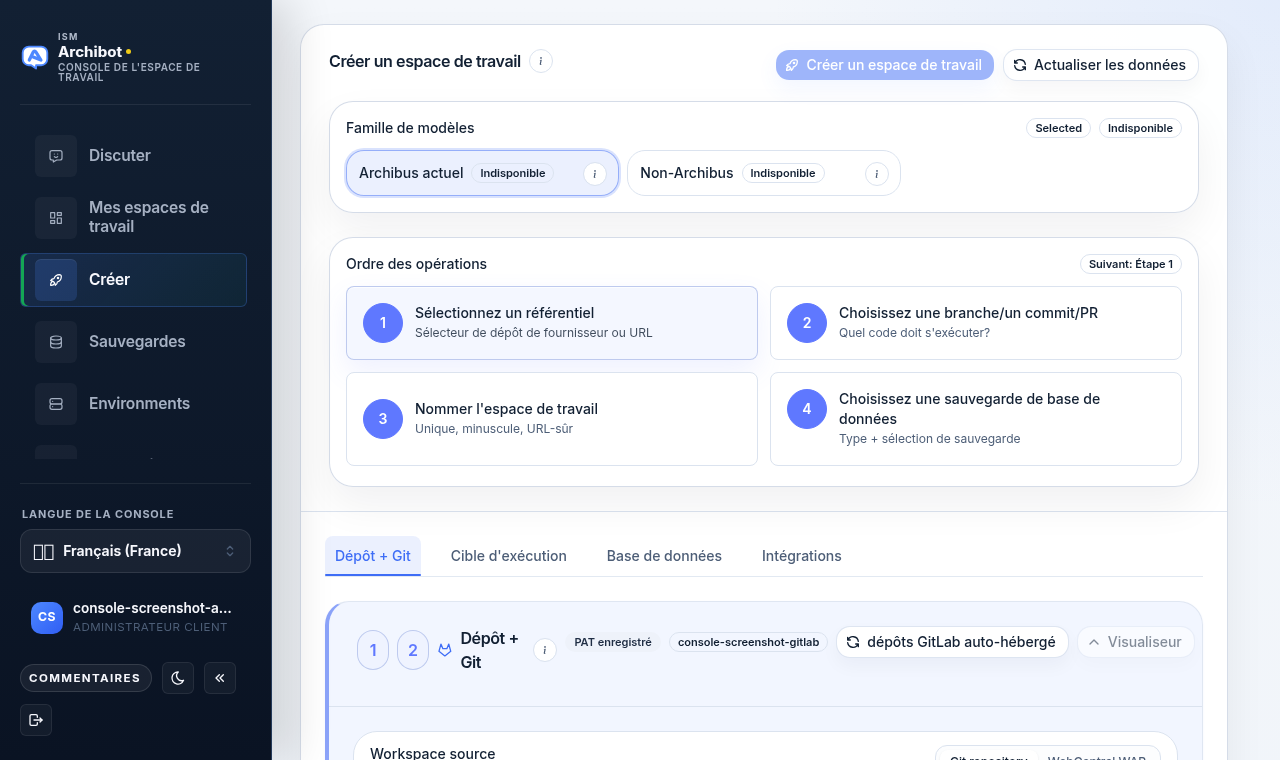Click step badge 2 in Dépôt + Git header

tap(413, 650)
